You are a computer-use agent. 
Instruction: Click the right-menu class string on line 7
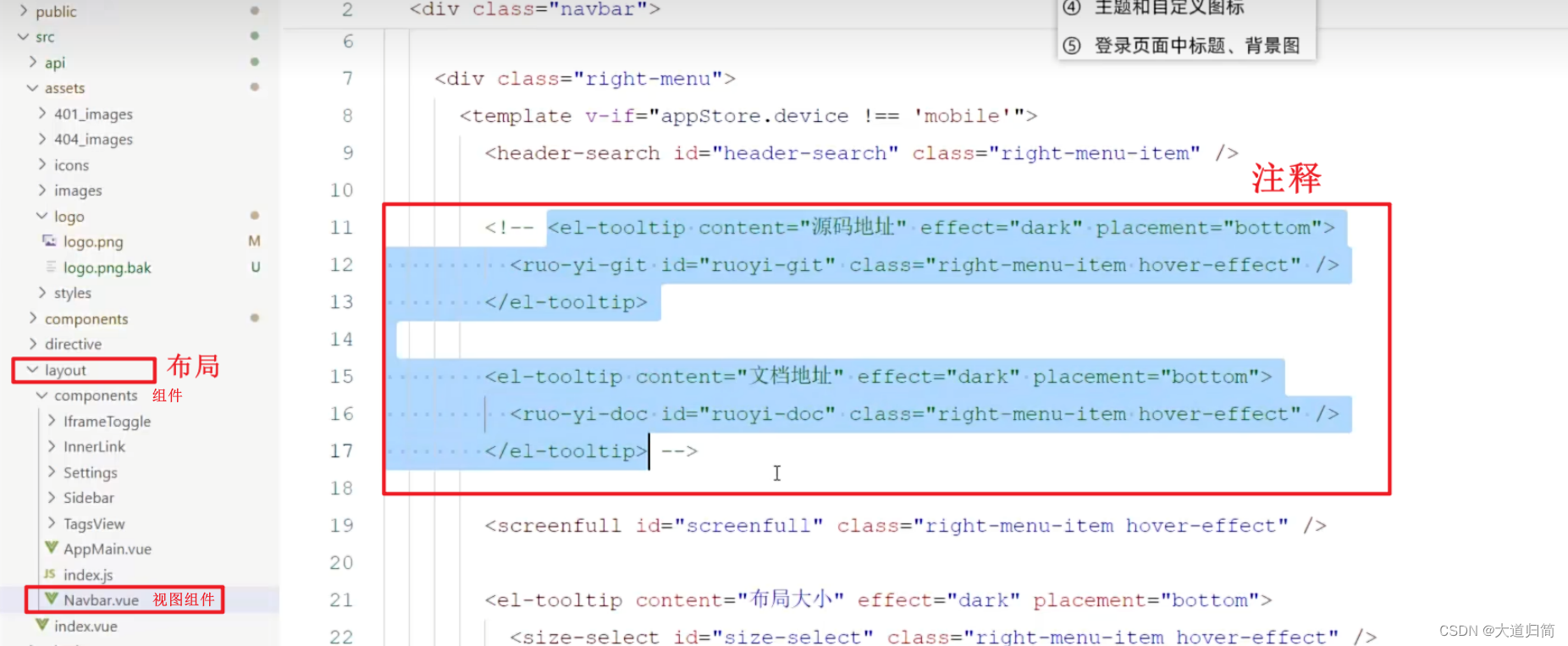tap(647, 79)
